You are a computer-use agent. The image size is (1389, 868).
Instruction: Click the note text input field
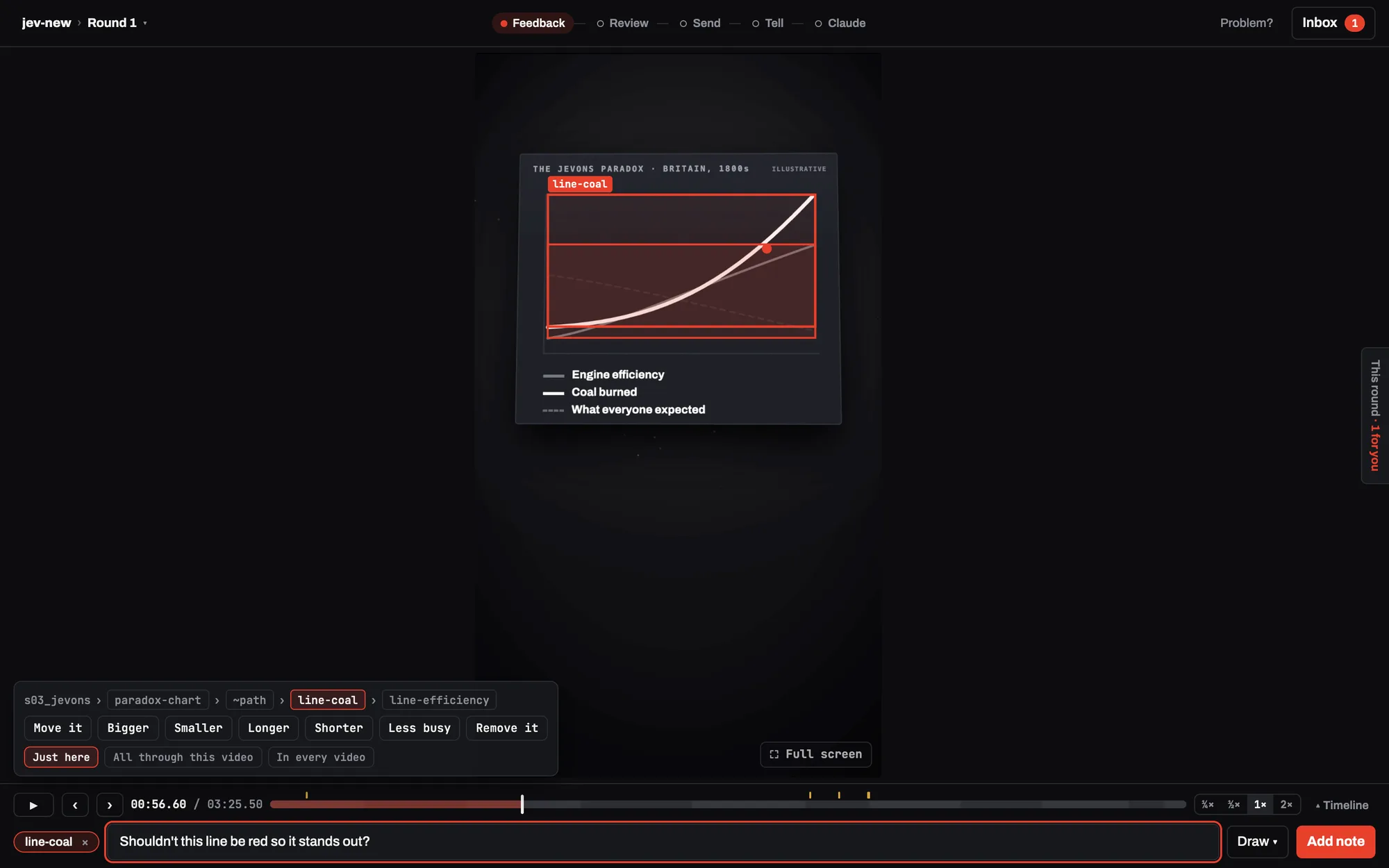click(663, 842)
